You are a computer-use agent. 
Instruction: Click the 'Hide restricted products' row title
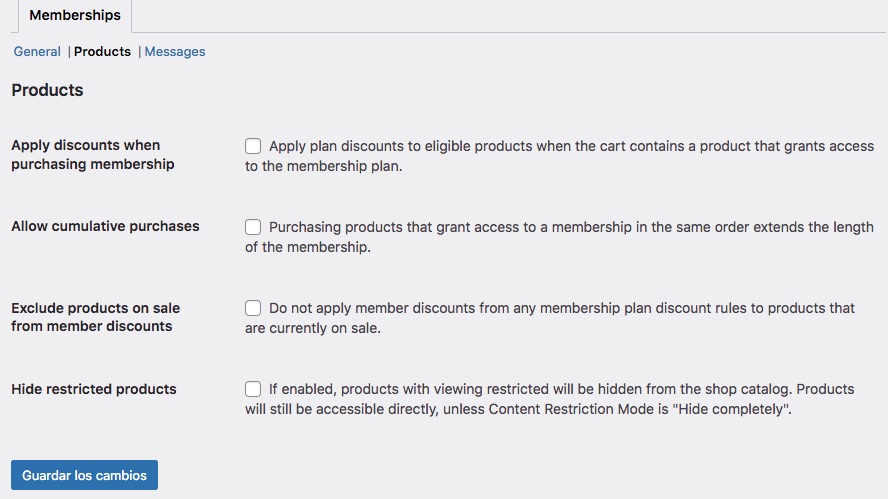tap(94, 389)
